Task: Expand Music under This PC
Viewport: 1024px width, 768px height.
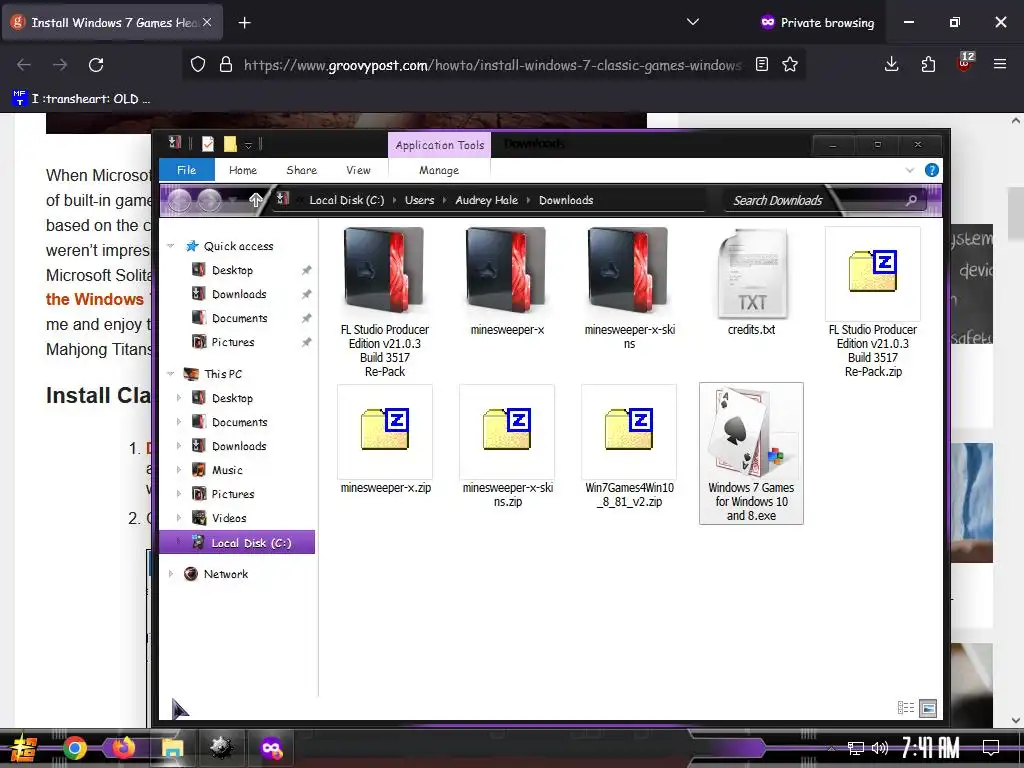Action: [179, 470]
